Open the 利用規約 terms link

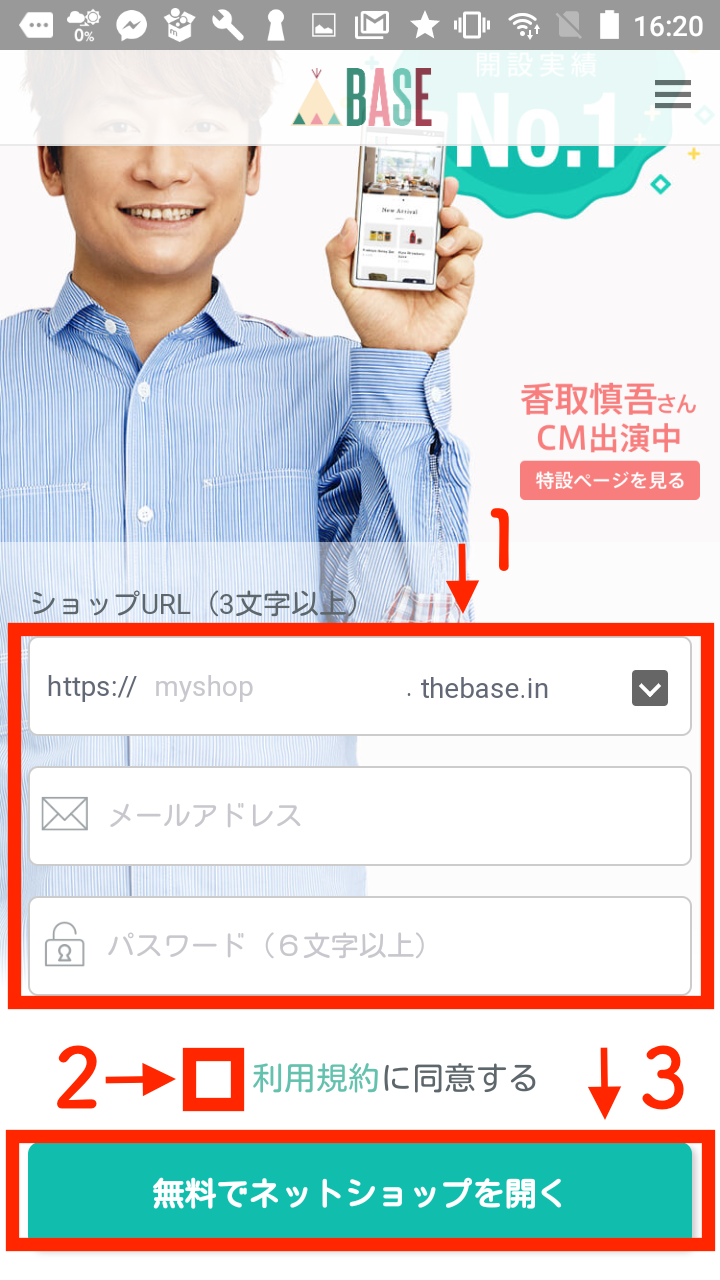315,1078
